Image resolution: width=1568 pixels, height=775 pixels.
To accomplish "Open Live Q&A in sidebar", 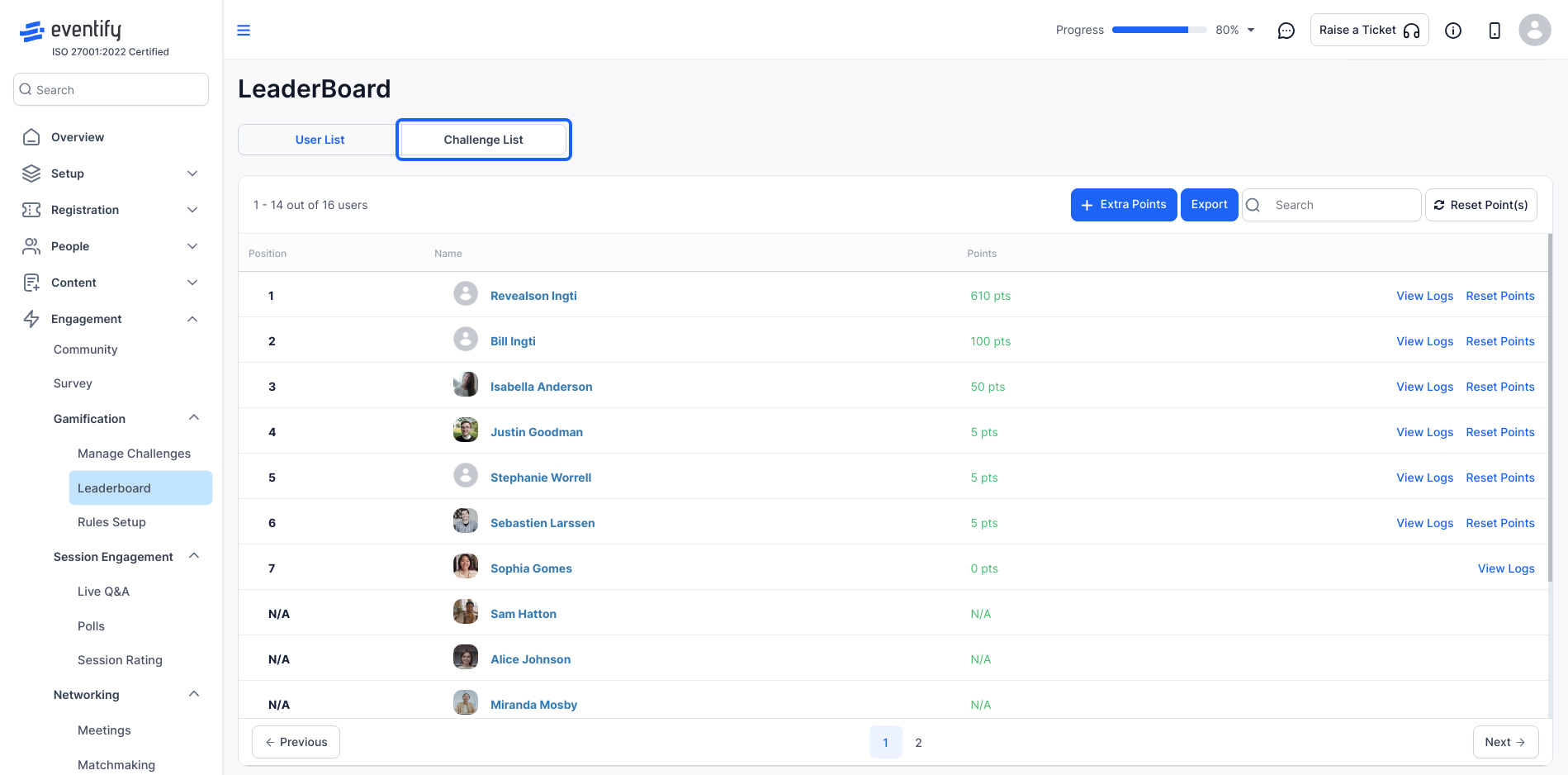I will coord(103,592).
